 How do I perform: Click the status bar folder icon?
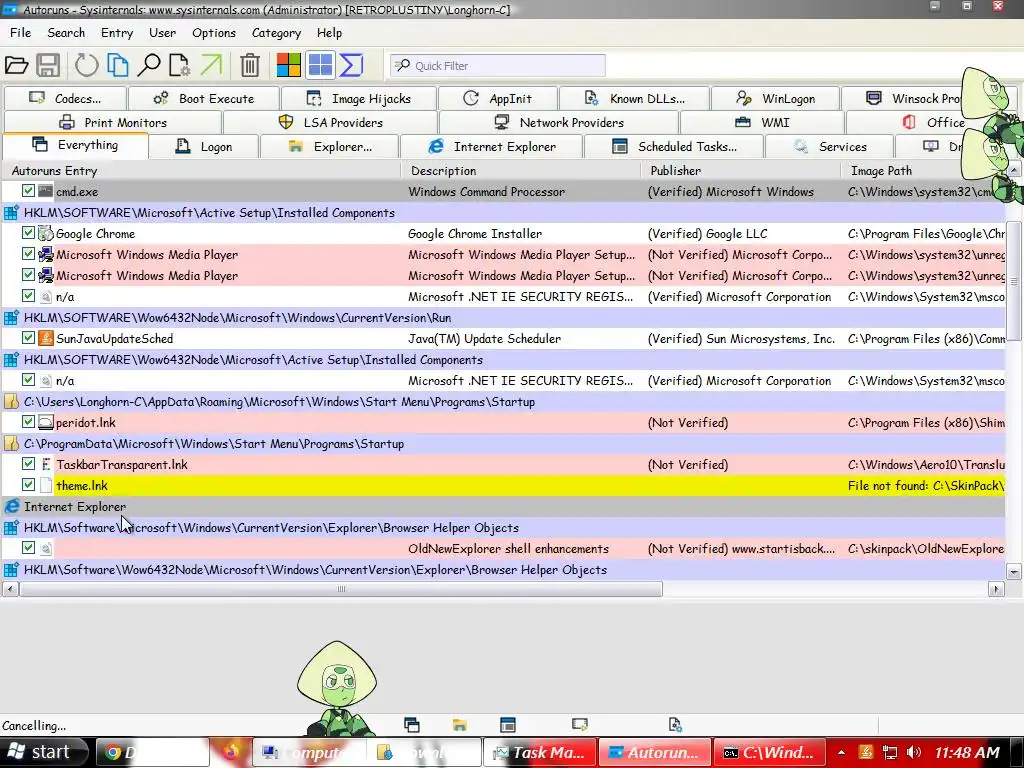click(459, 725)
